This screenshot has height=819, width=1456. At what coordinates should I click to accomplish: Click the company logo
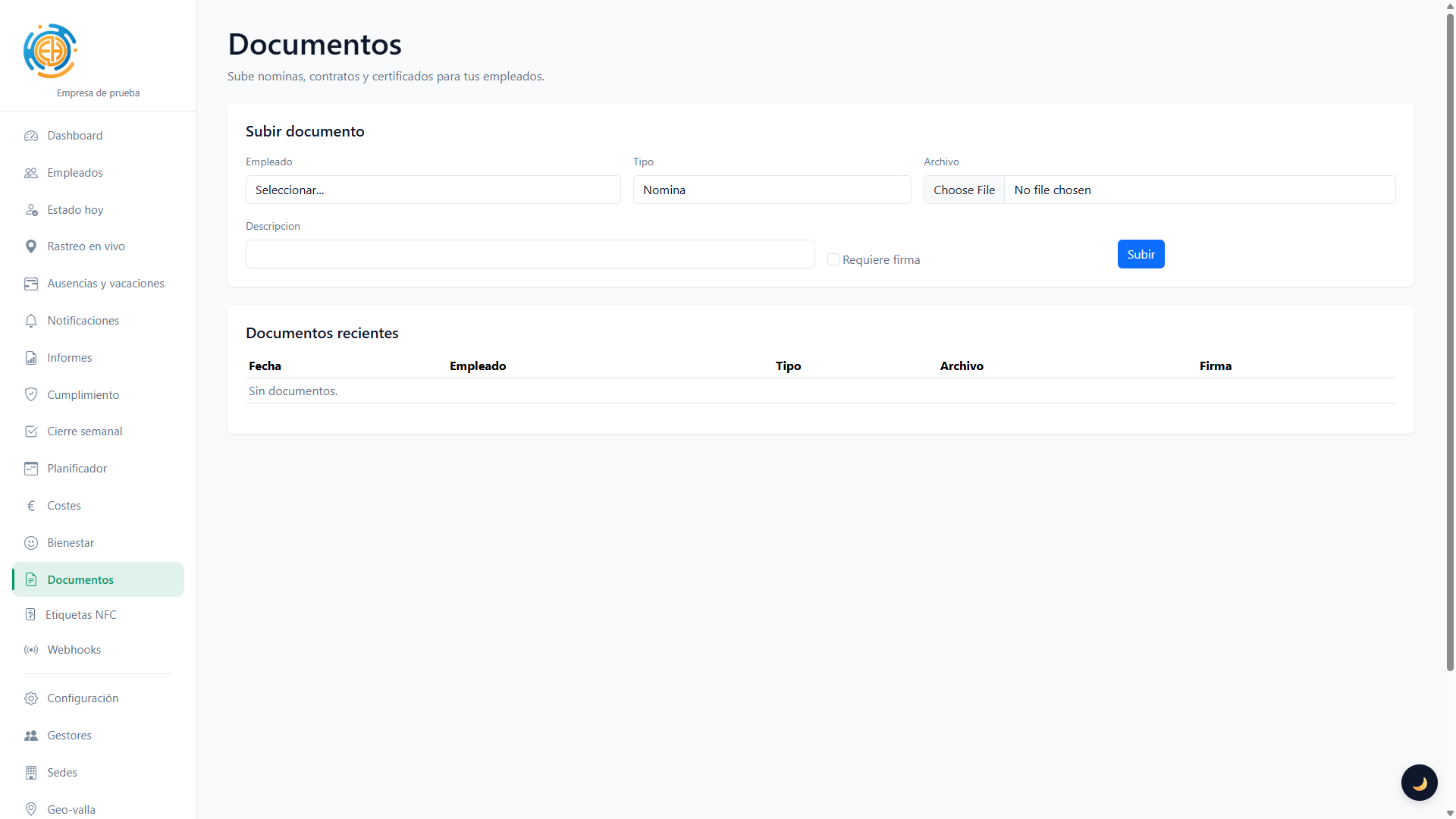click(x=50, y=51)
